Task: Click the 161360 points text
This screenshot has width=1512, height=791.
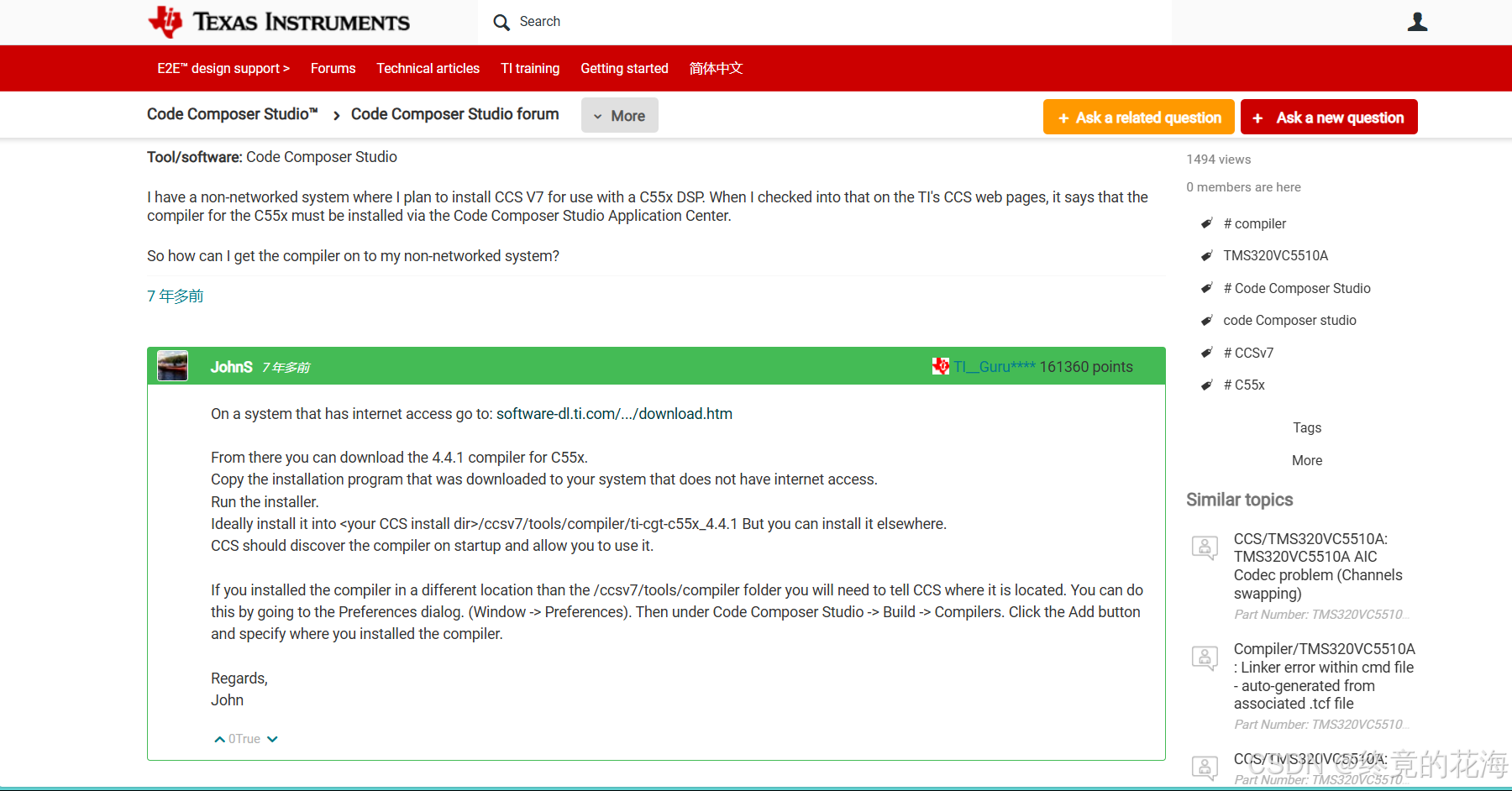Action: click(x=1086, y=367)
